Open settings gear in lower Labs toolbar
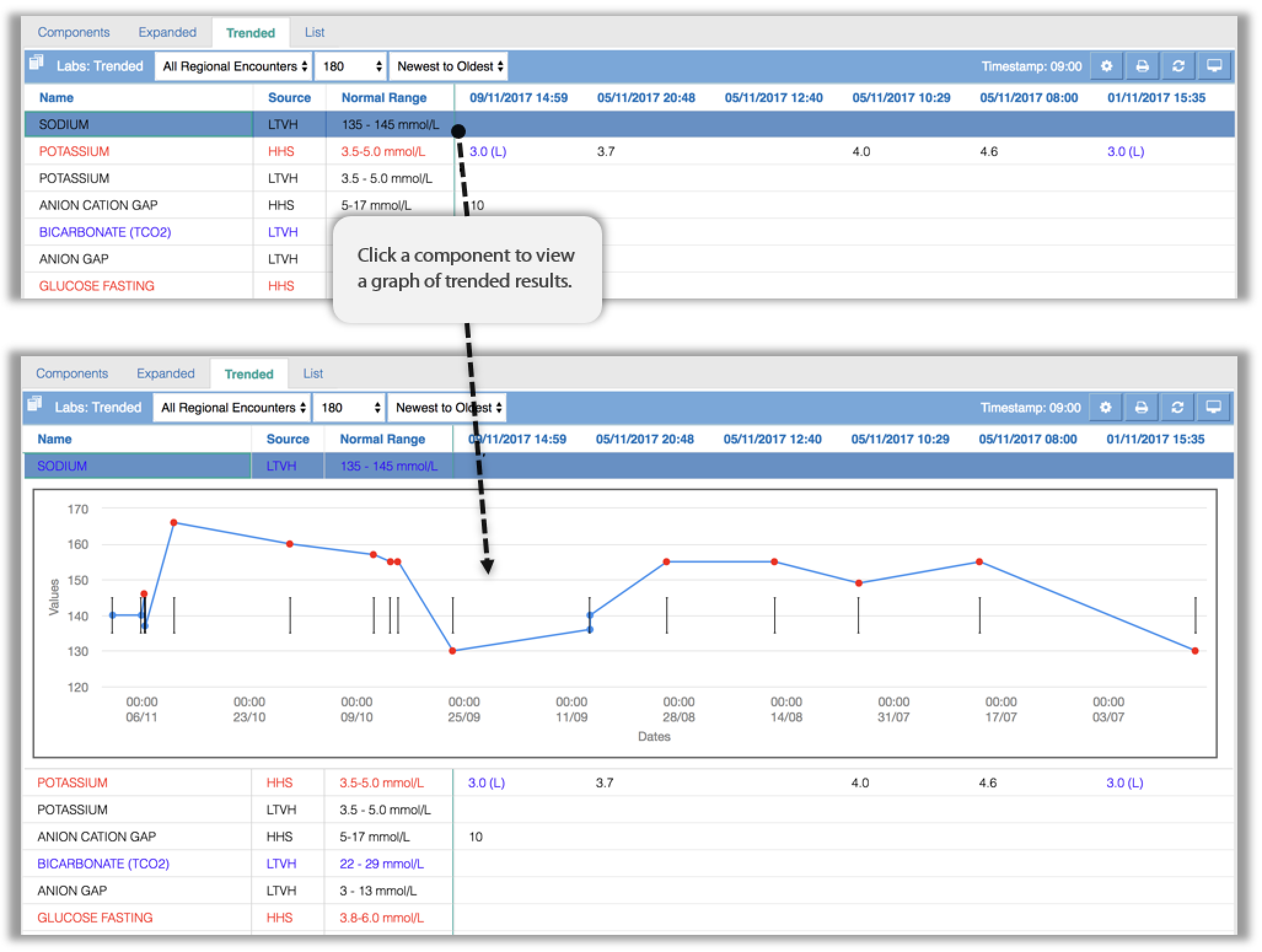The height and width of the screenshot is (952, 1262). click(1105, 408)
